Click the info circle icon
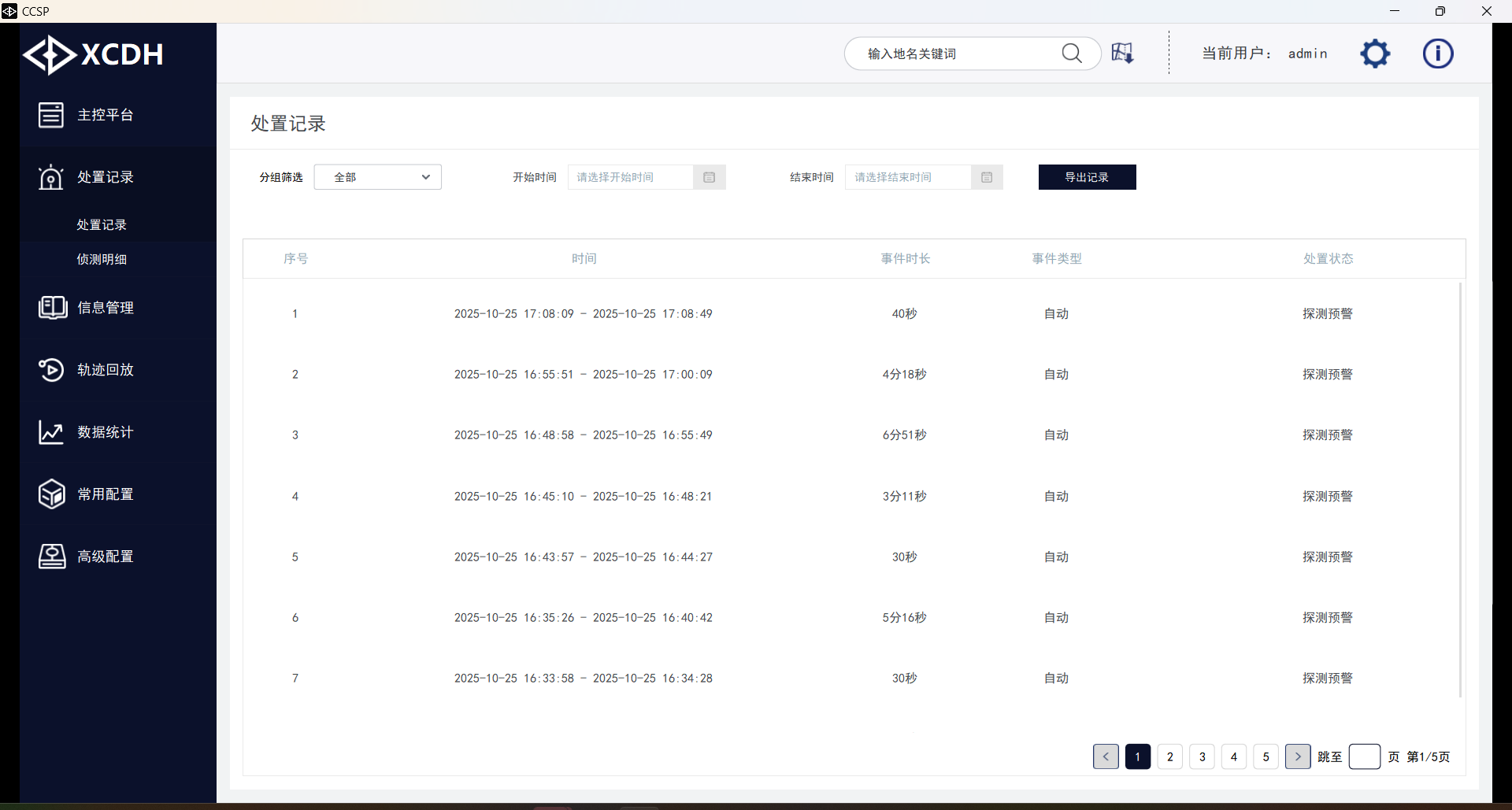Screen dimensions: 1512x810 point(1437,54)
